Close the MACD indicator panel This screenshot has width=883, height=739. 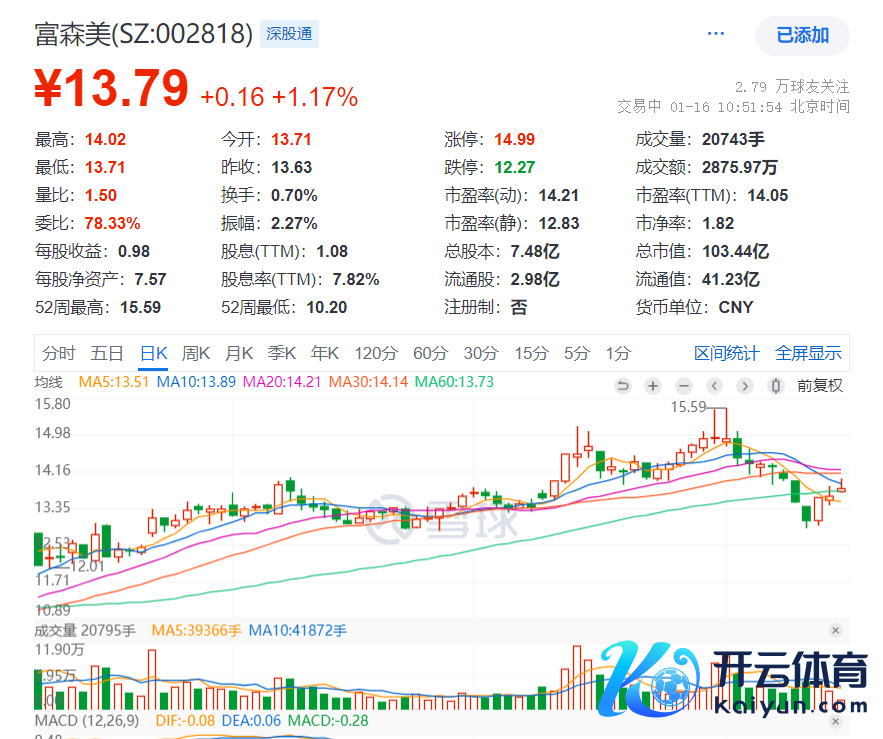[x=835, y=720]
